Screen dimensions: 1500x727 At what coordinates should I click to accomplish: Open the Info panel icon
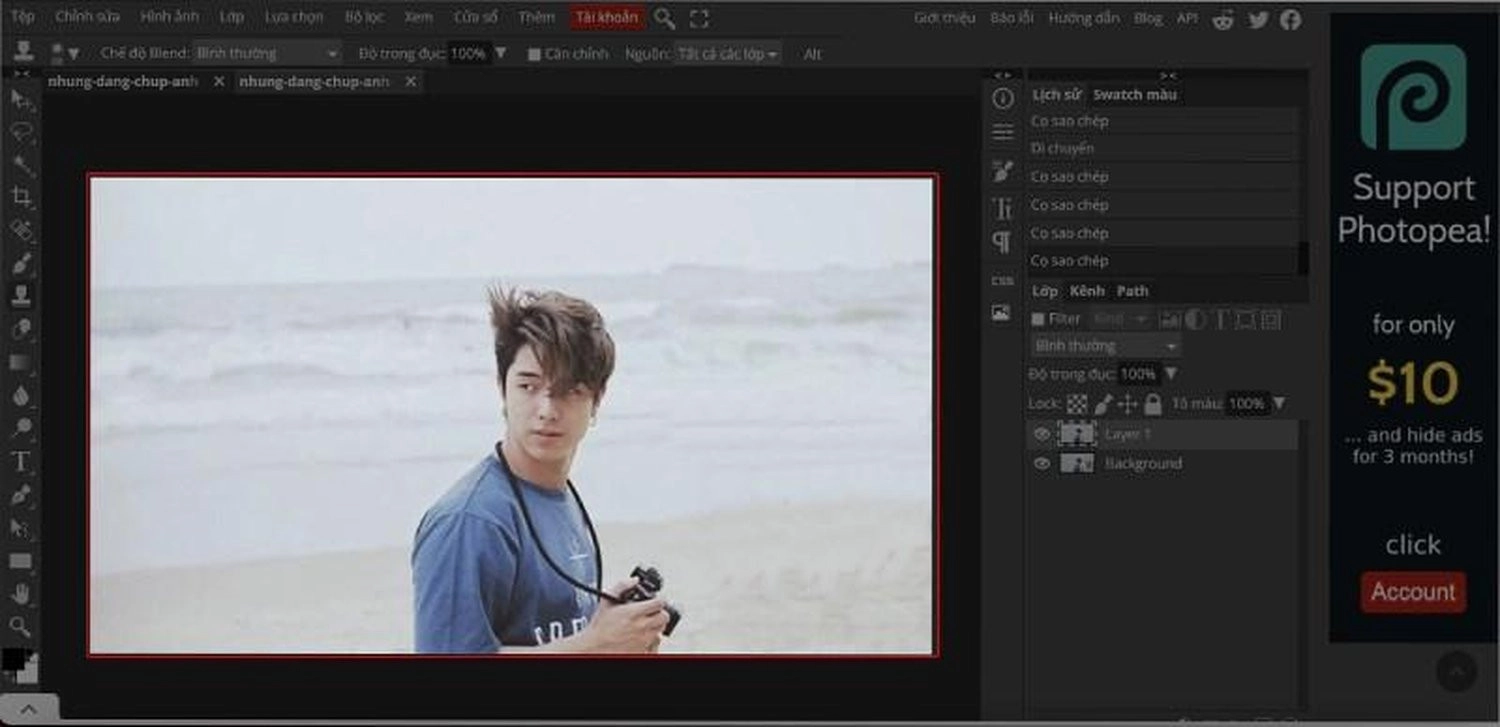[1002, 98]
